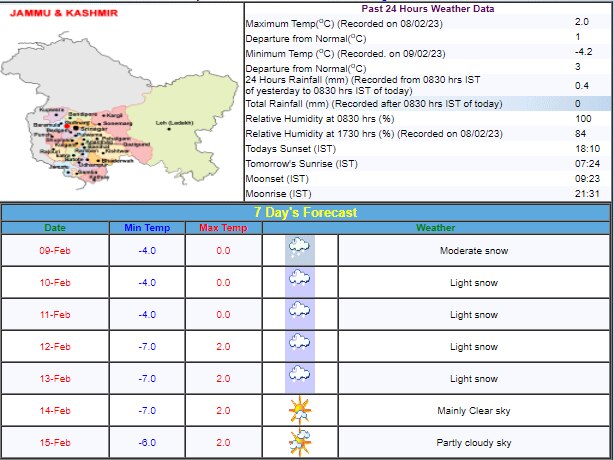Image resolution: width=614 pixels, height=460 pixels.
Task: Click the Moonrise (IST) label
Action: 278,193
